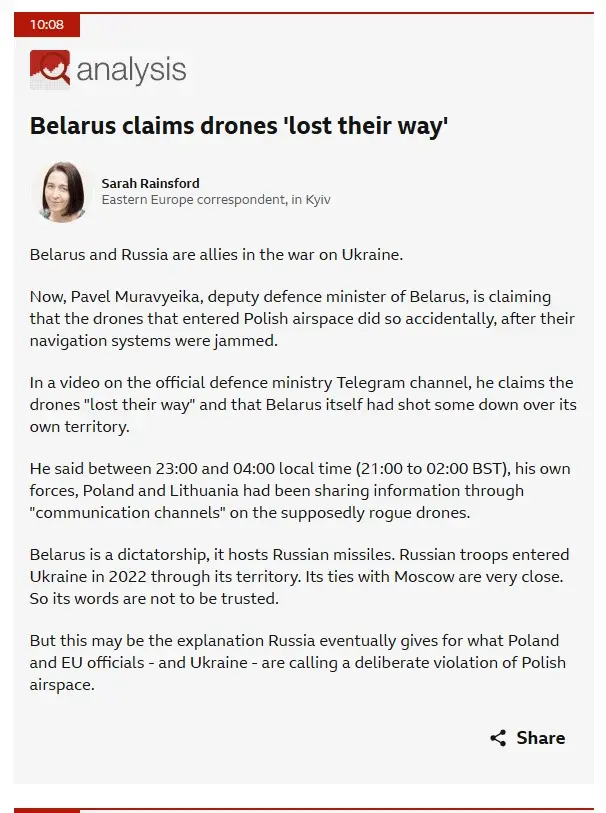Click the sentence "Belarus and Russia are allies"
Viewport: 606px width, 813px height.
[x=215, y=254]
